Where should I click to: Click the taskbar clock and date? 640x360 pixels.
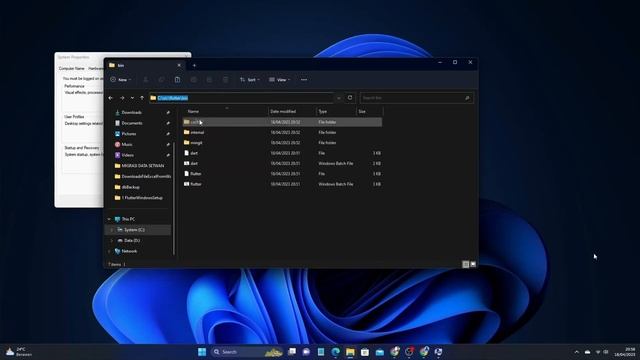pos(625,352)
